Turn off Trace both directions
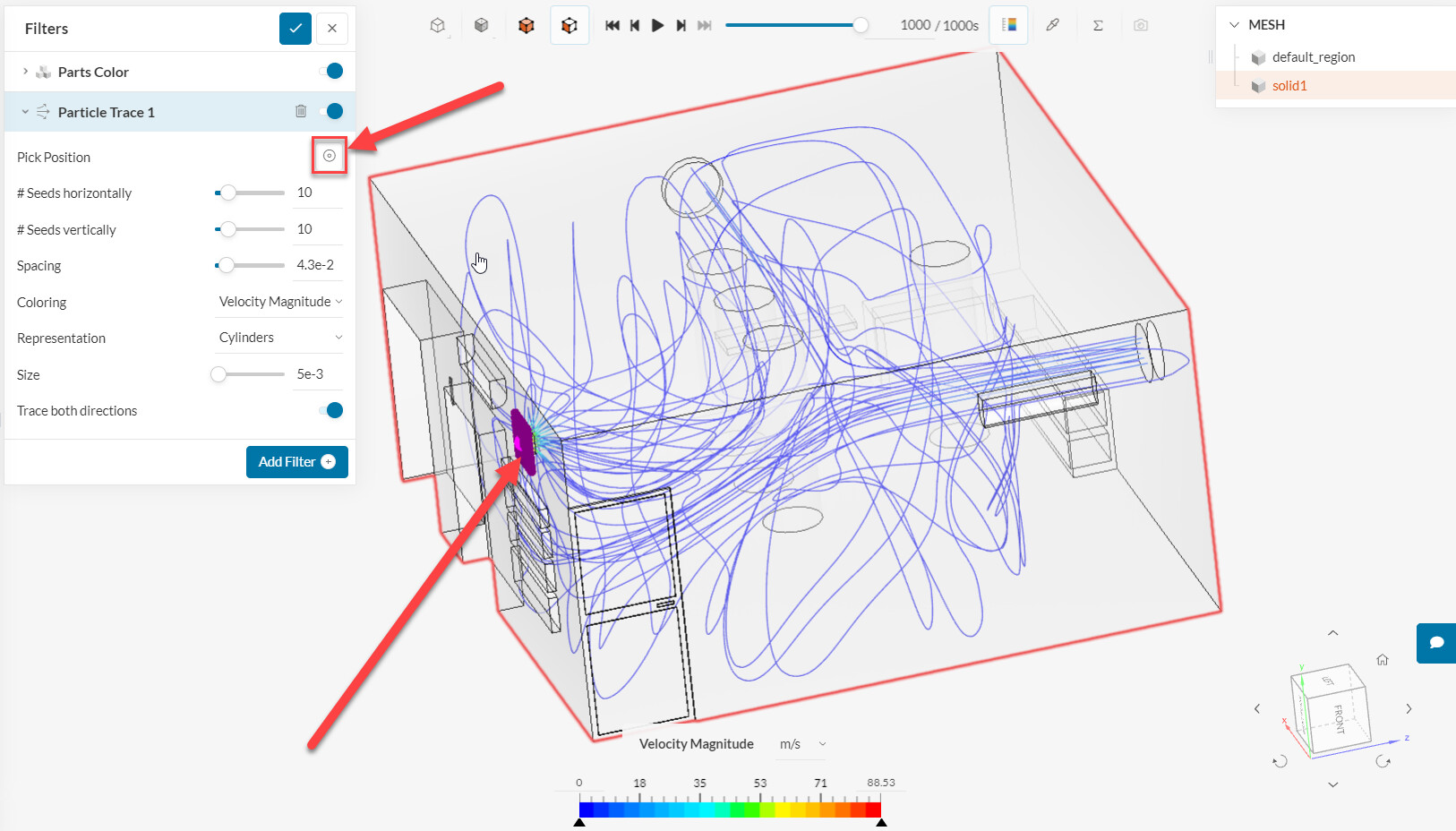This screenshot has width=1456, height=831. click(330, 410)
